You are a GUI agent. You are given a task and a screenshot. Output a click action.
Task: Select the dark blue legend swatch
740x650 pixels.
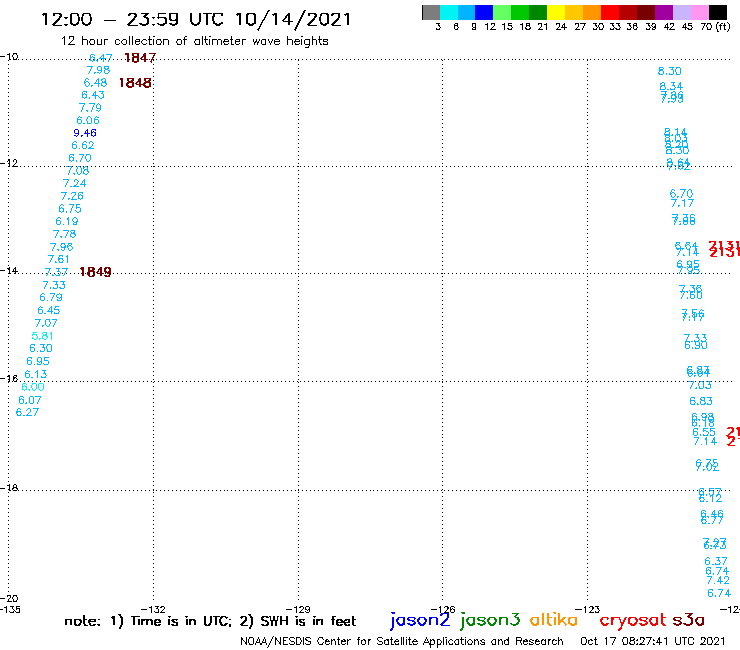(484, 12)
